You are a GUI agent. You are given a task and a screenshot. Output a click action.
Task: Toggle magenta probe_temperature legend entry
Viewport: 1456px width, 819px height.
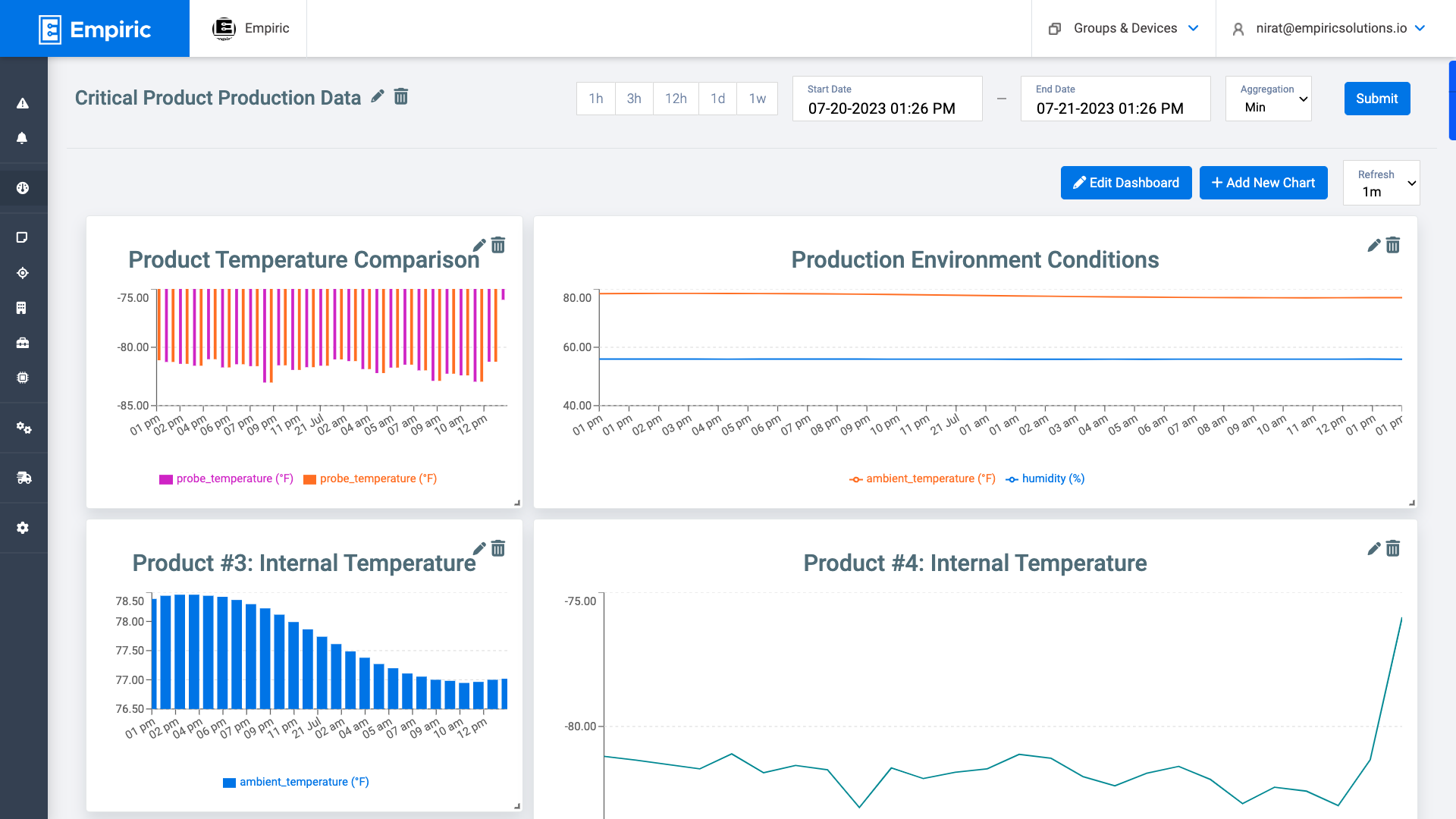coord(226,479)
